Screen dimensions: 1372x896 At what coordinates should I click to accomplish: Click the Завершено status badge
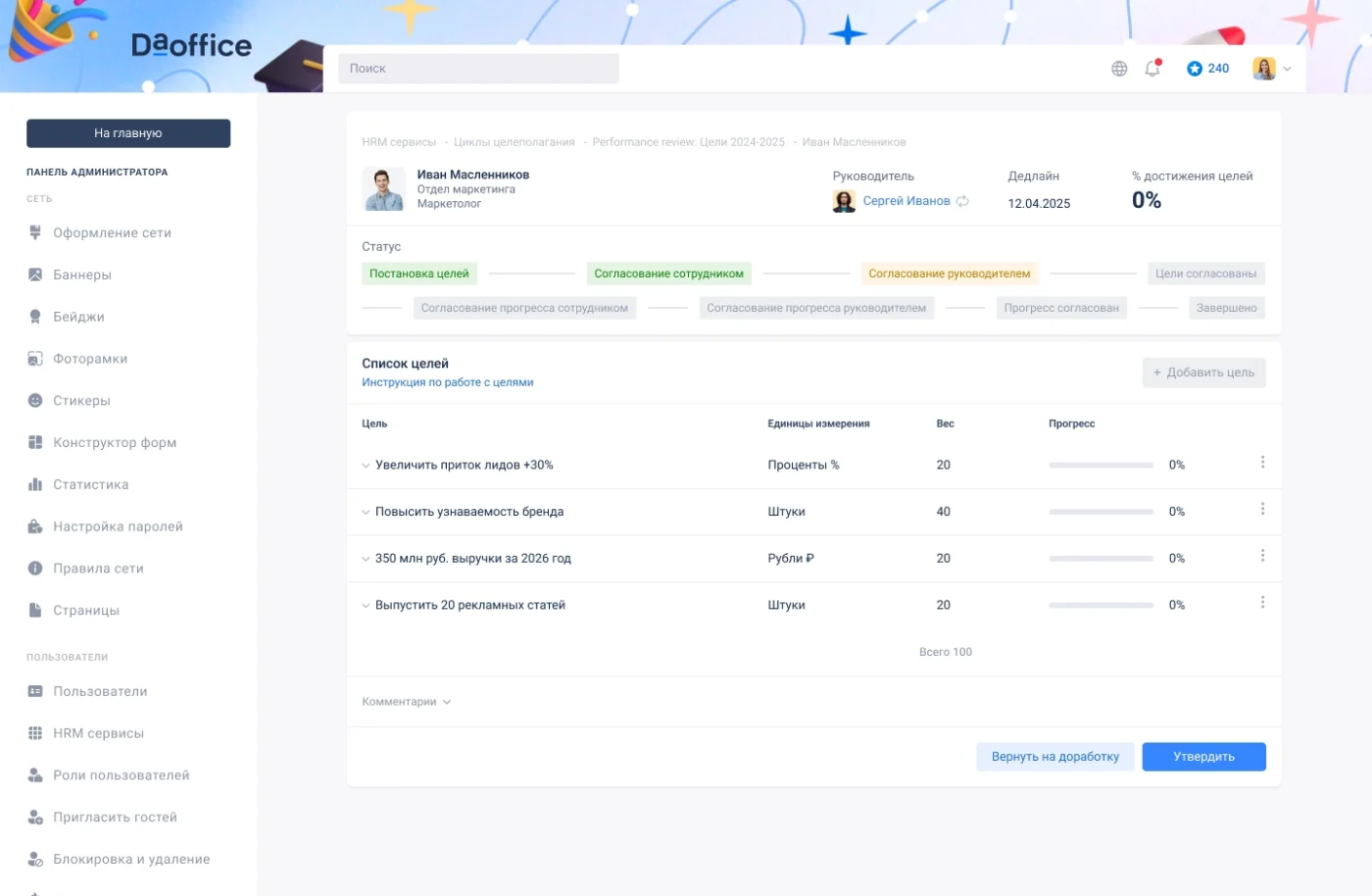1227,308
